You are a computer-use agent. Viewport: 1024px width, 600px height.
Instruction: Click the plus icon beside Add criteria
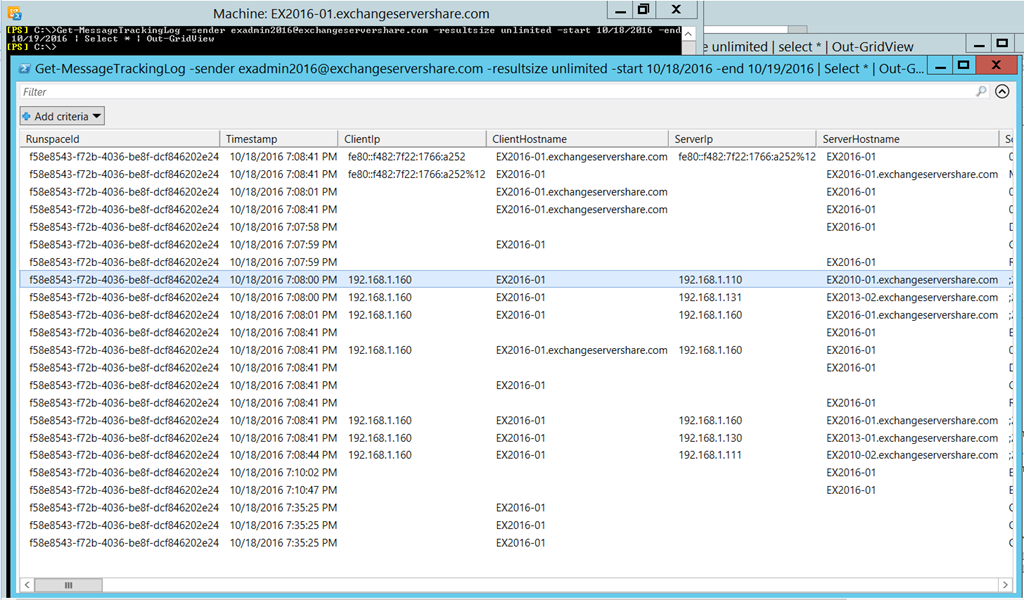click(x=26, y=116)
